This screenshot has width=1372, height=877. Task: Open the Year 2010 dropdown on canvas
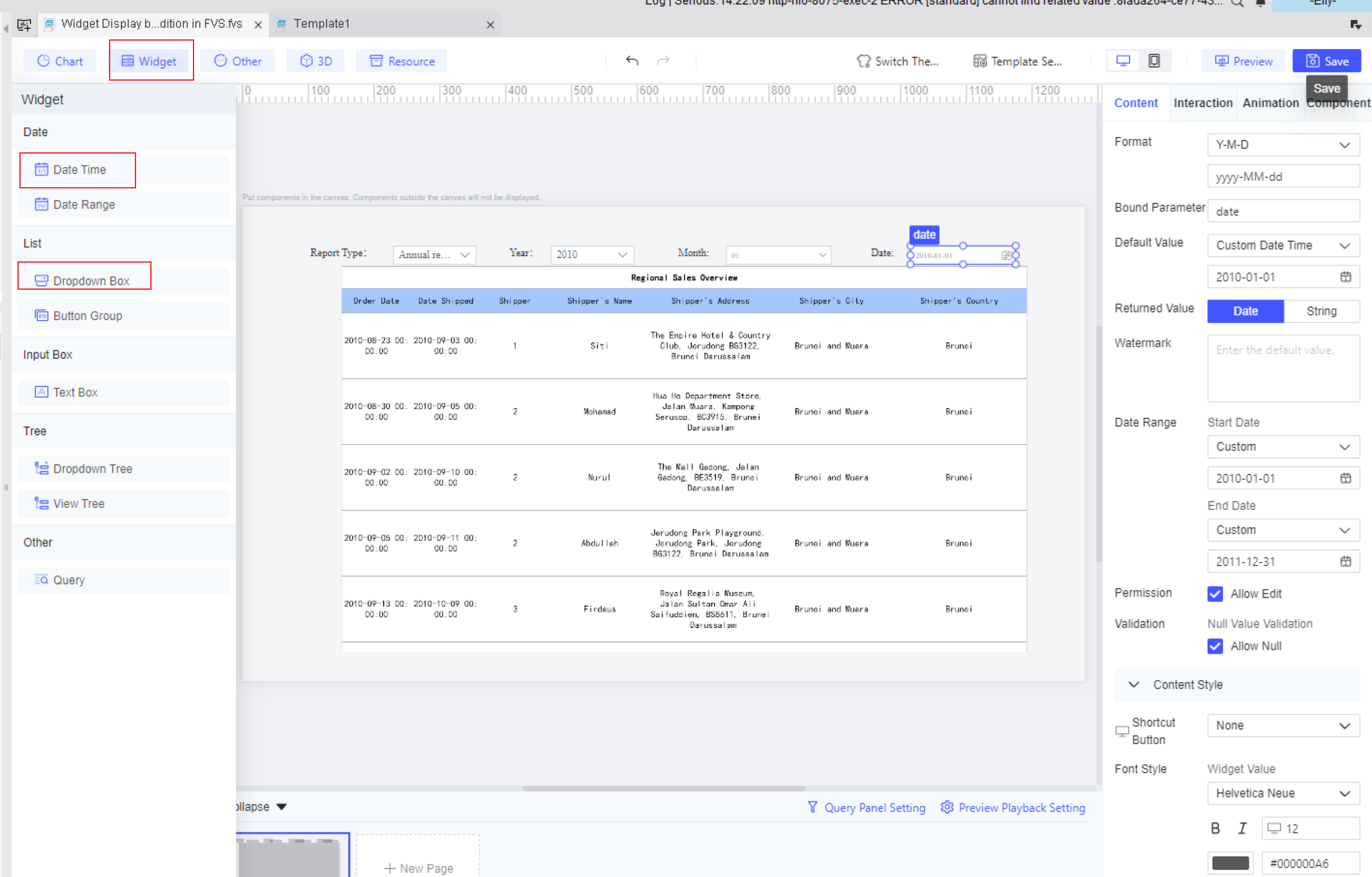[592, 255]
